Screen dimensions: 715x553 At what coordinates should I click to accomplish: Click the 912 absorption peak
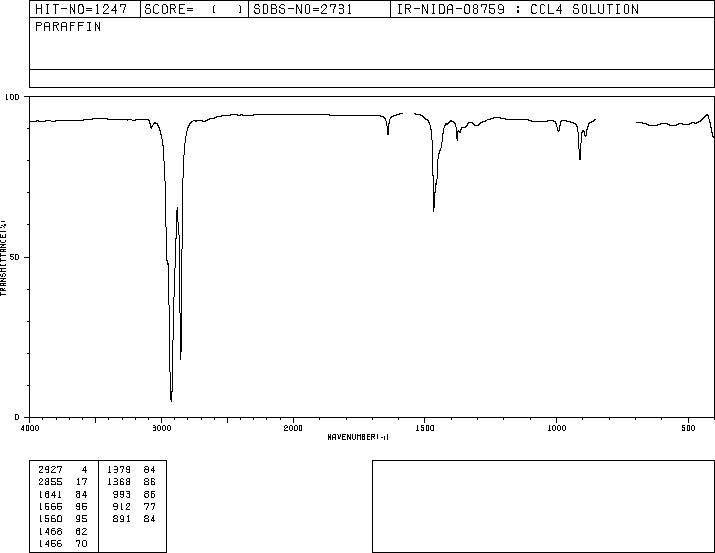pos(580,158)
